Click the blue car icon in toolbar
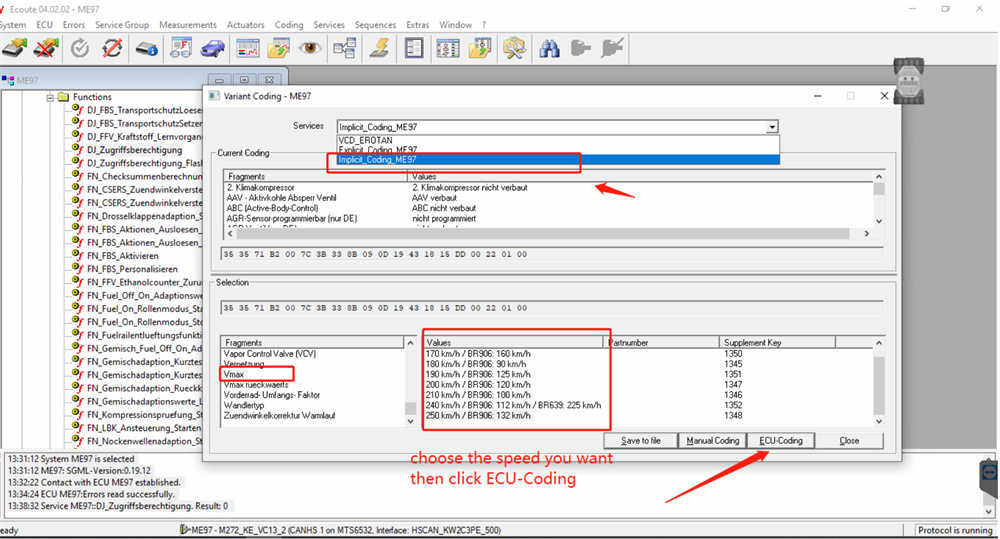Screen dimensions: 1000x539 212,47
